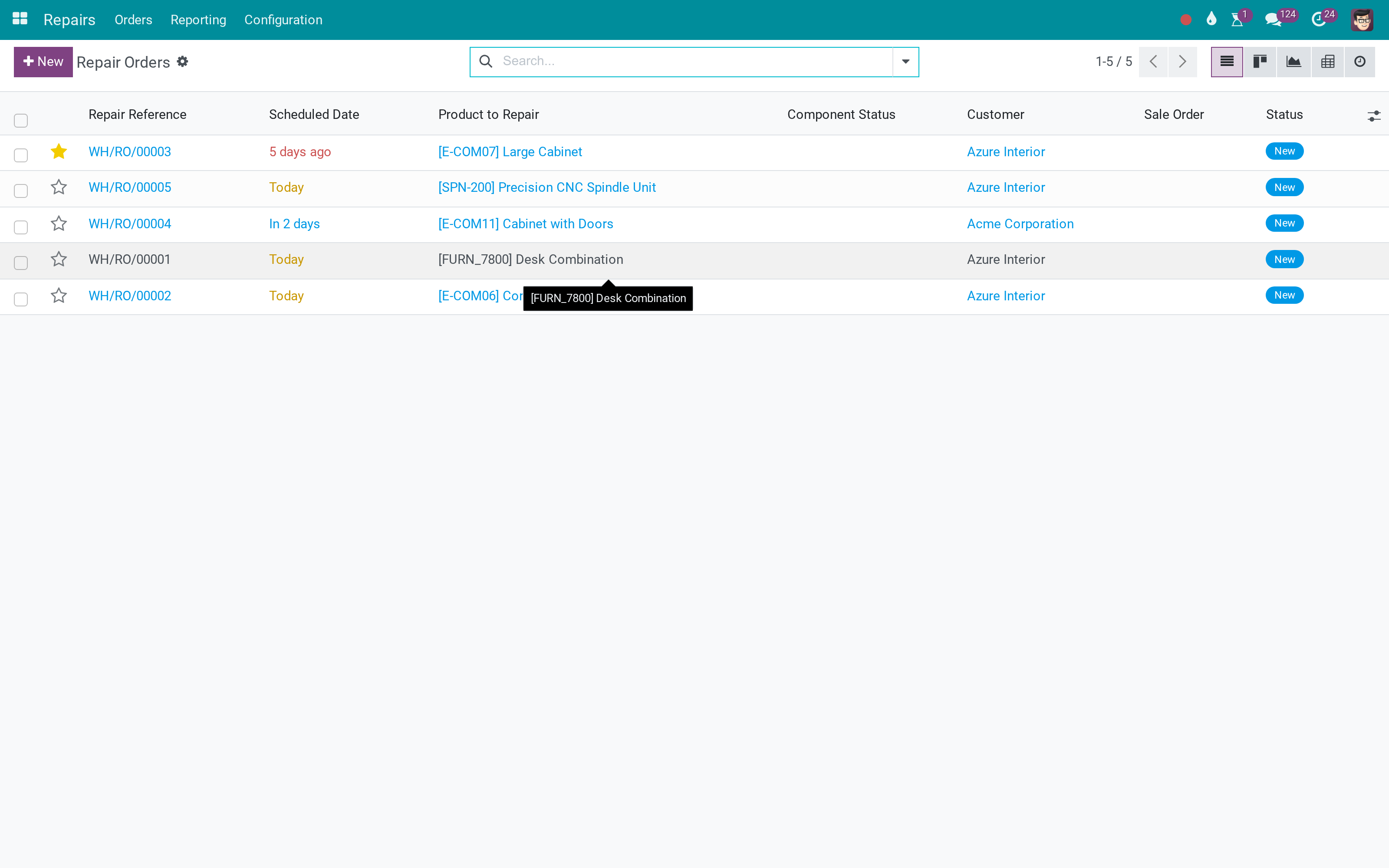Sort by Status column header
Screen dimensions: 1389x868
coord(1284,114)
